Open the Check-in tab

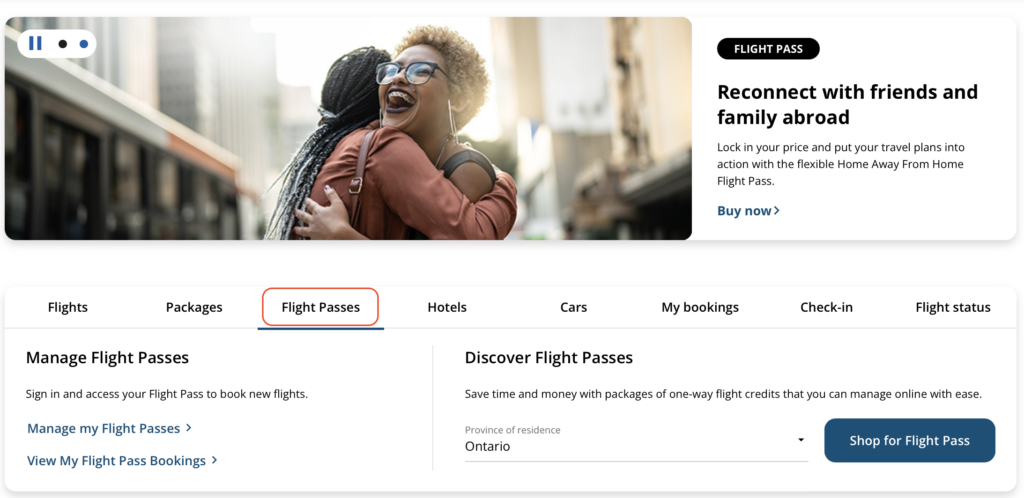[826, 307]
